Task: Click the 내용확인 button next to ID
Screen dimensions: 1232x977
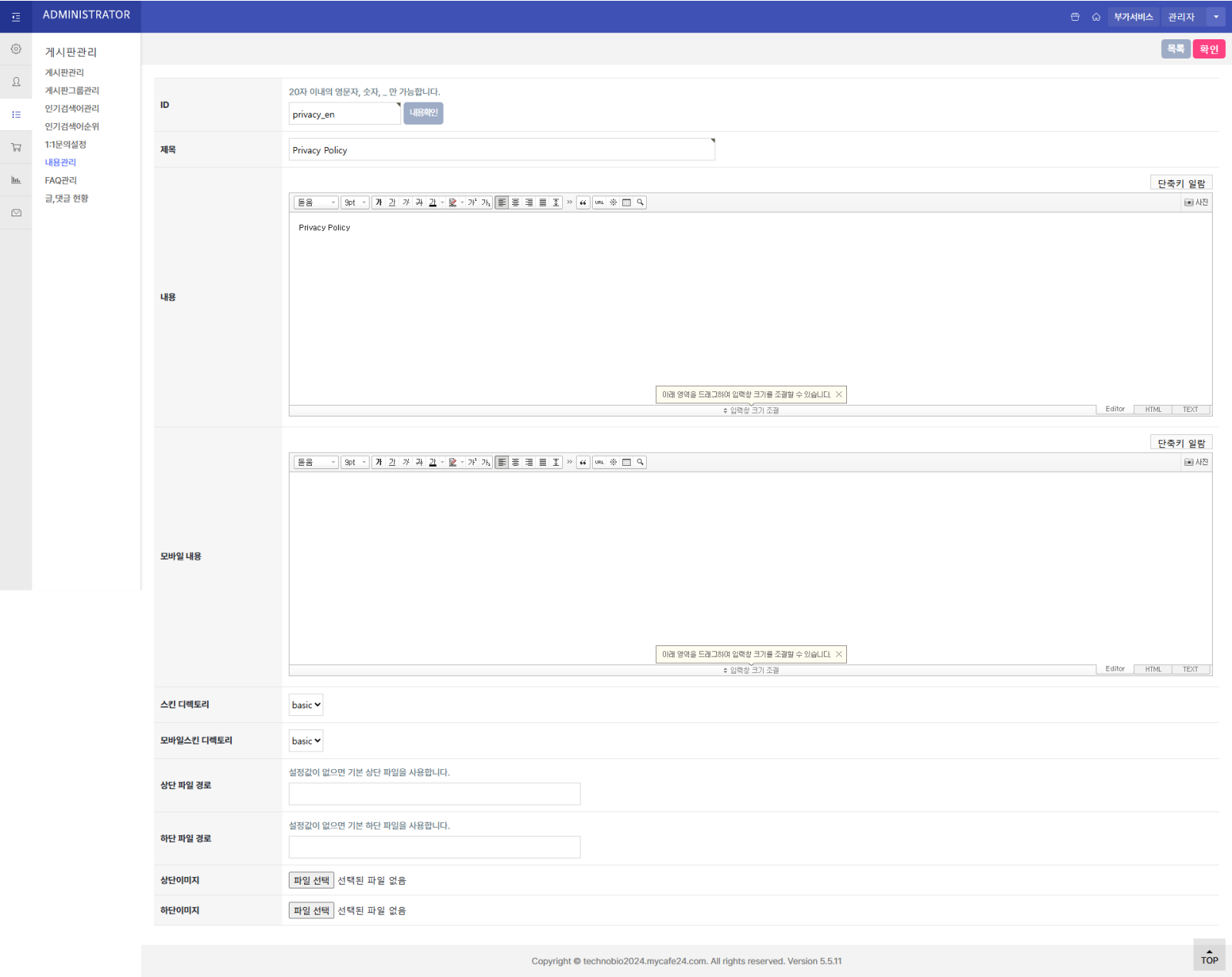Action: coord(423,113)
